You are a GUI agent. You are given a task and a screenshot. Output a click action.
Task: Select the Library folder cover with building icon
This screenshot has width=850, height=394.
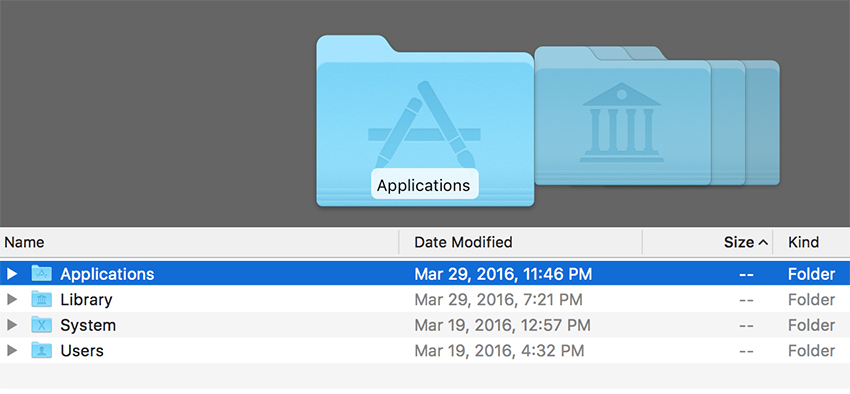pos(622,116)
